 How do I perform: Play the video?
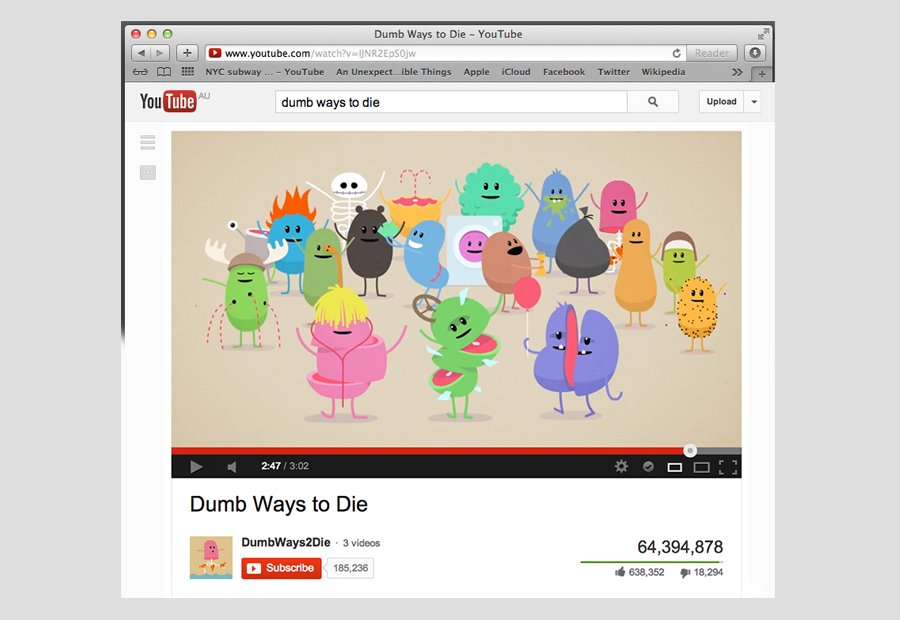(196, 467)
